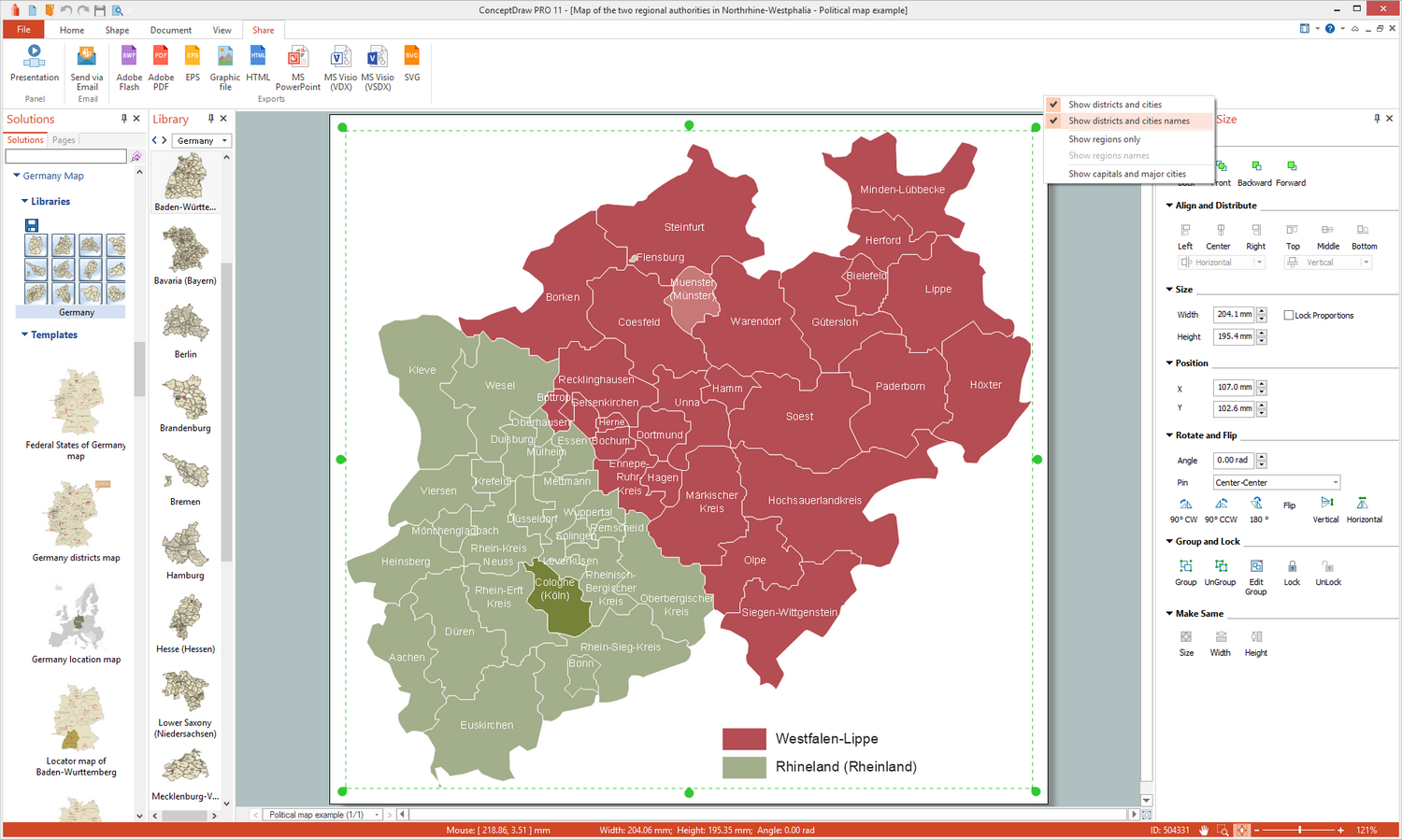Export as SVG

pos(412,63)
